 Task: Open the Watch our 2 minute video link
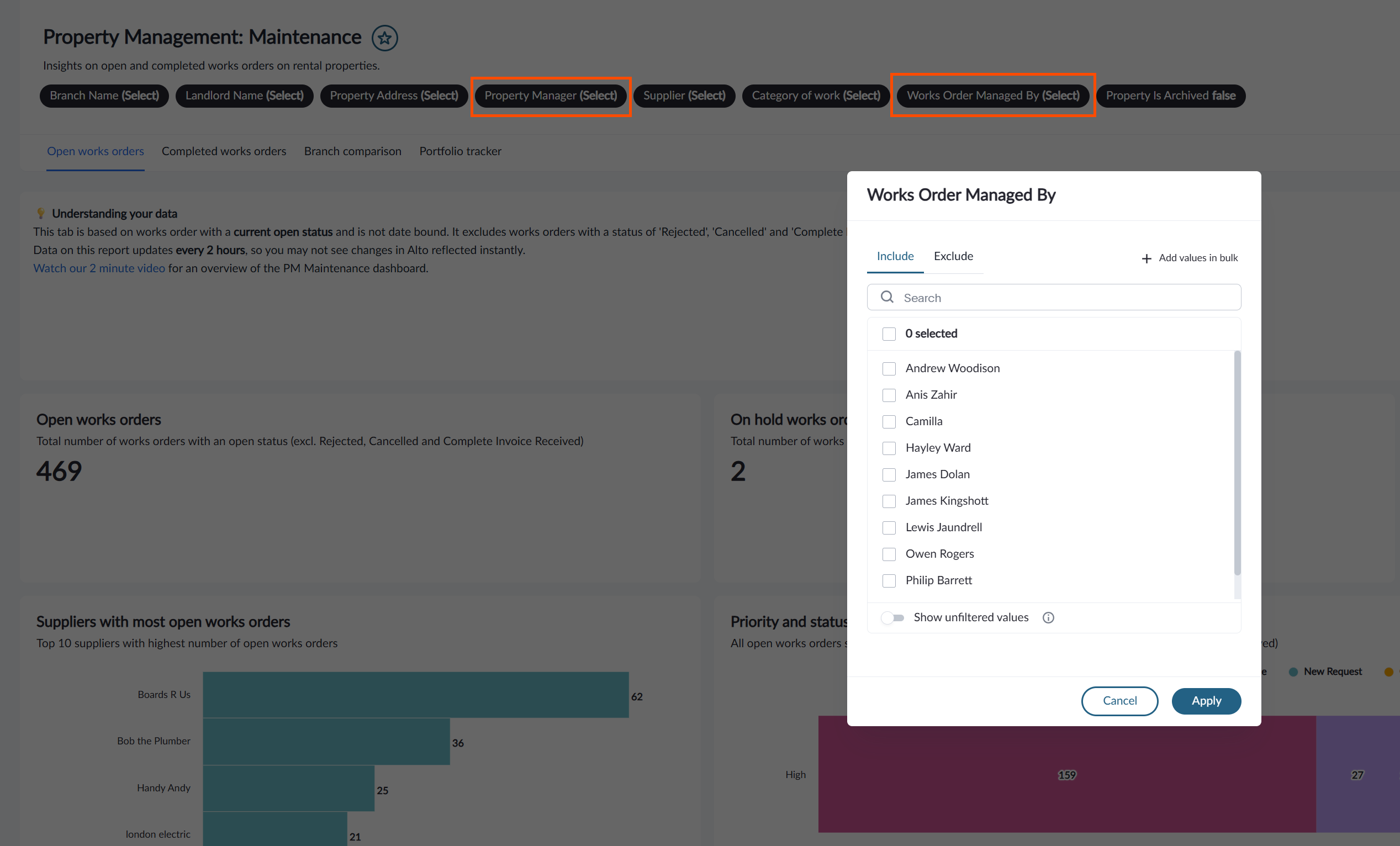(99, 268)
